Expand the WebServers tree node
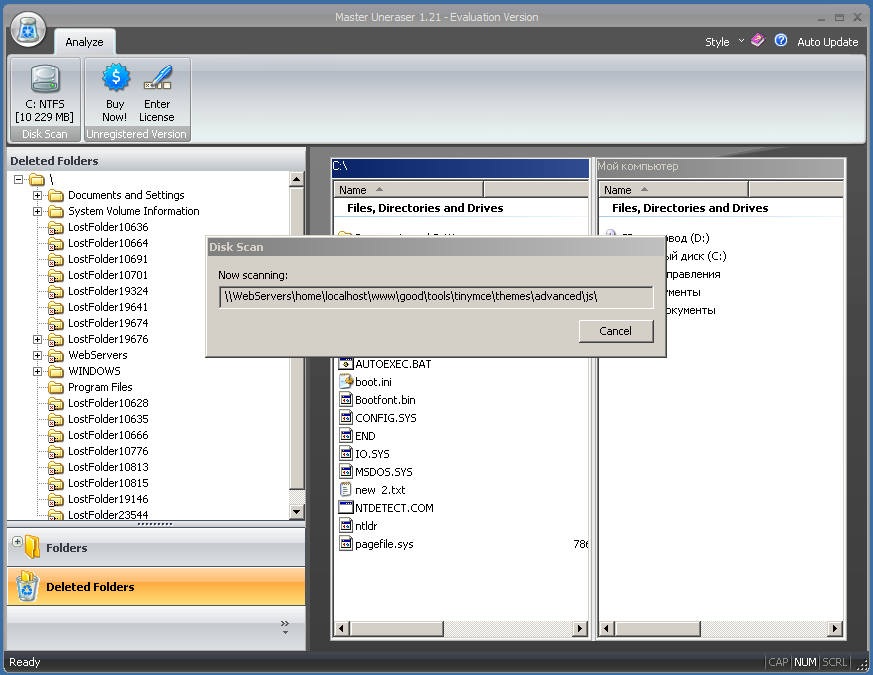Viewport: 873px width, 675px height. [x=37, y=355]
